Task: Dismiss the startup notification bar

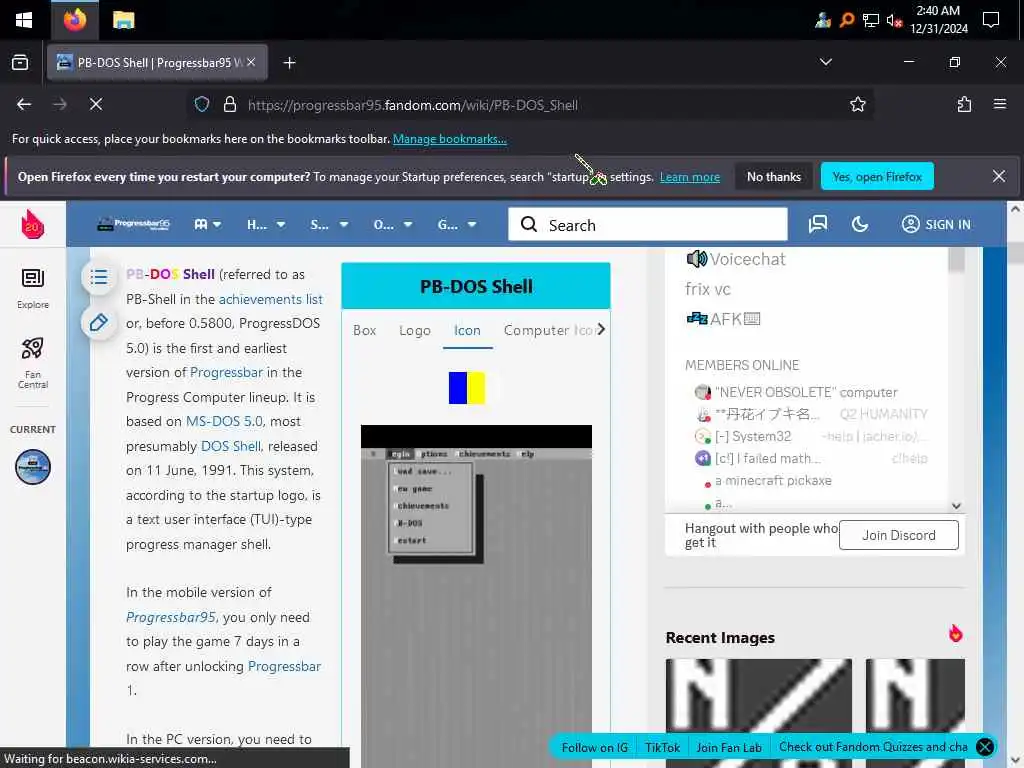Action: tap(999, 176)
